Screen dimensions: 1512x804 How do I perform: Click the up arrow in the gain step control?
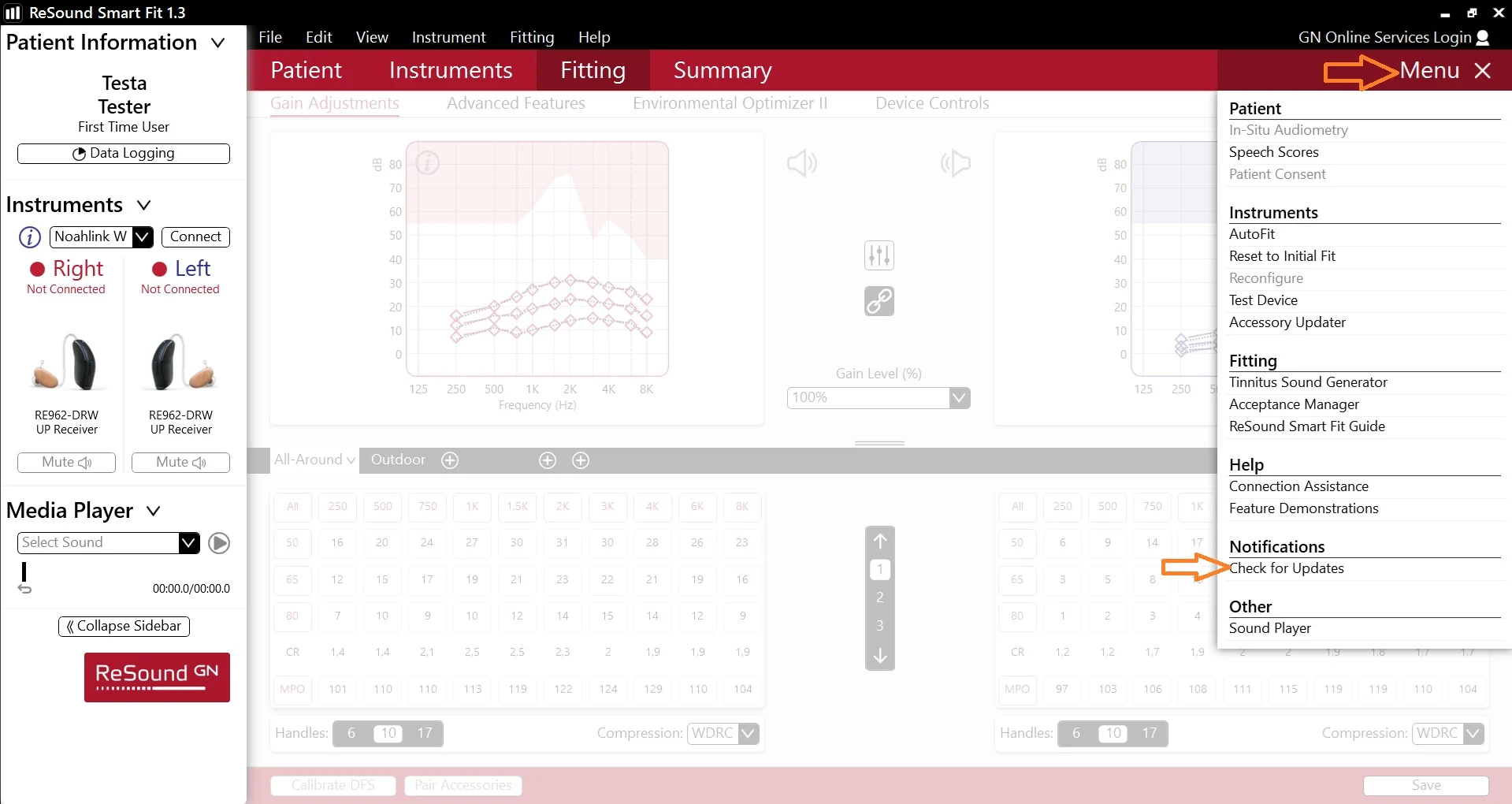pos(880,541)
